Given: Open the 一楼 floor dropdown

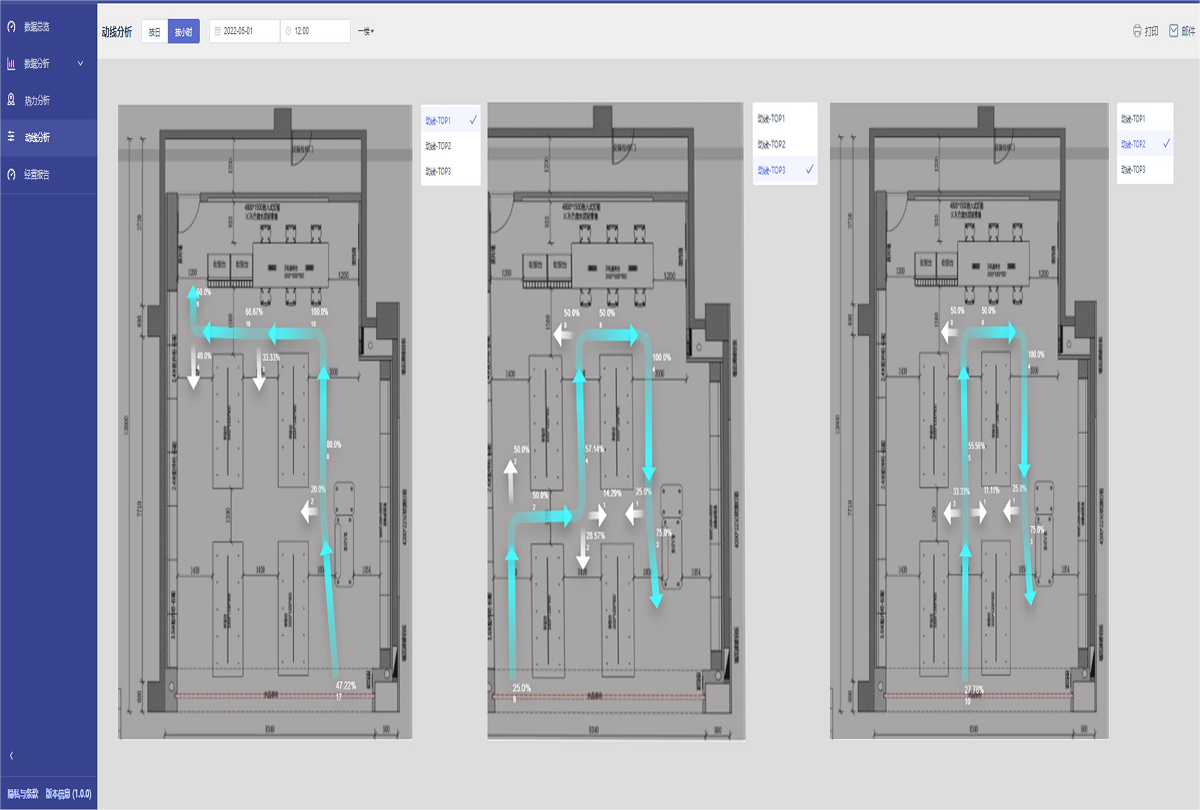Looking at the screenshot, I should tap(365, 31).
